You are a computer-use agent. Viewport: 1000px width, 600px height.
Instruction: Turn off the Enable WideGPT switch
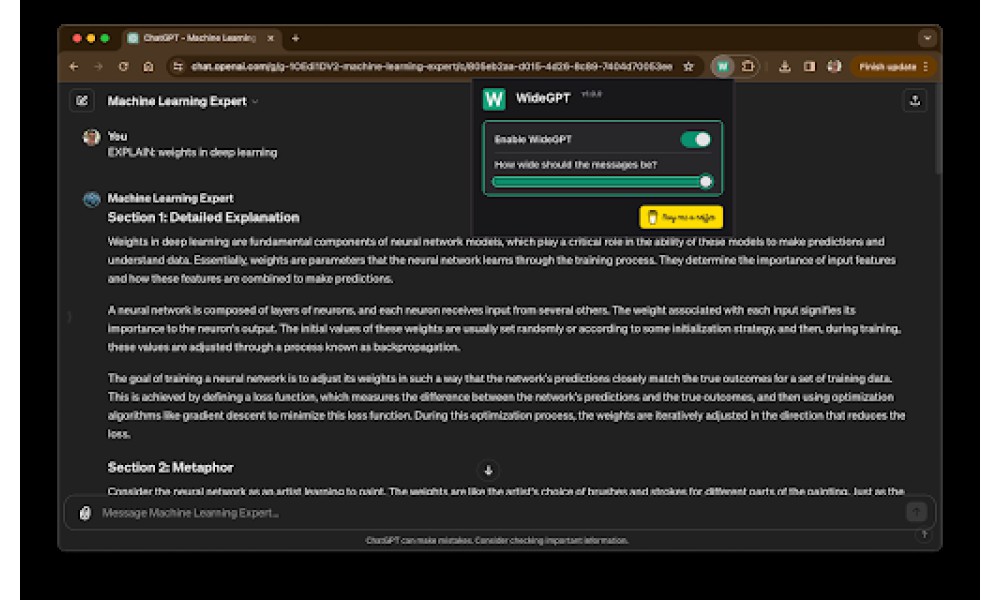695,140
